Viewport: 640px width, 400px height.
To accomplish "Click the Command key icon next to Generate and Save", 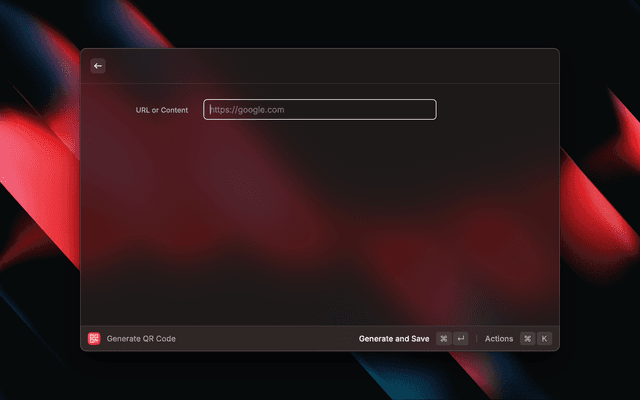I will click(443, 339).
